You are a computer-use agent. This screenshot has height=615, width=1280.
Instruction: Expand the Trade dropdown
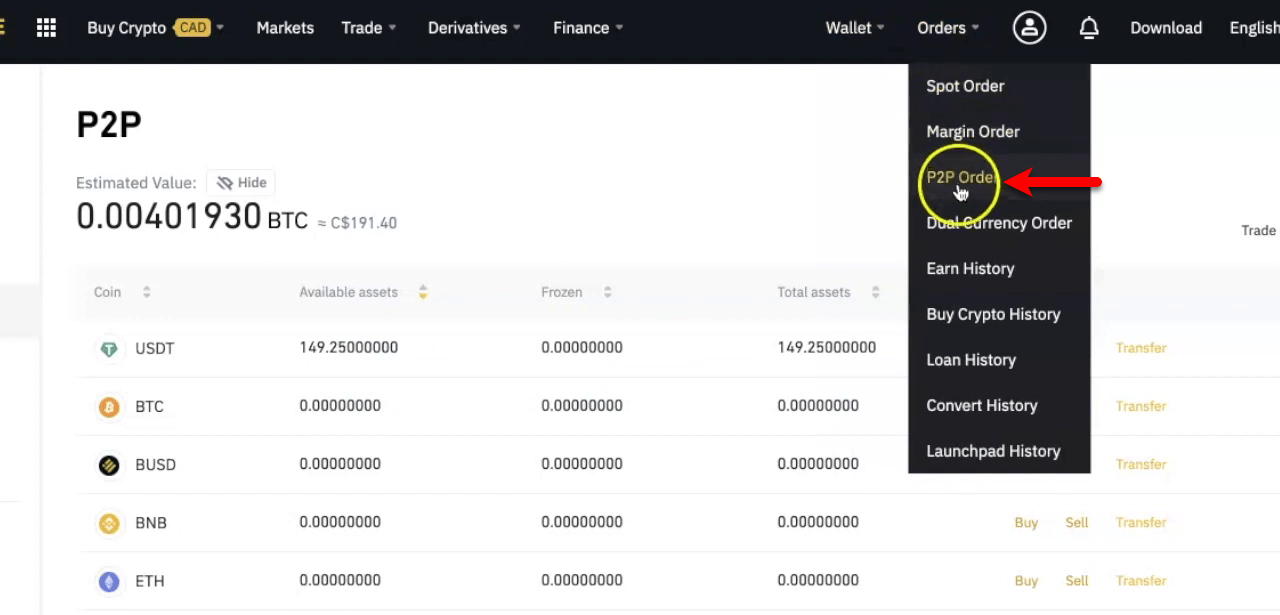click(368, 28)
